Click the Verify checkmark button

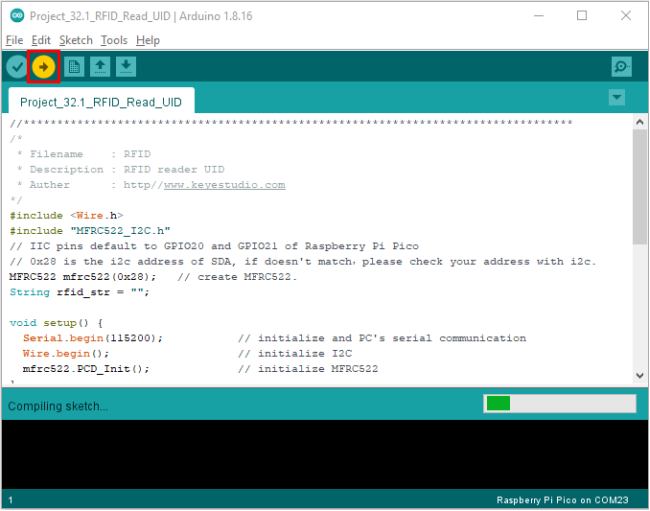(17, 67)
